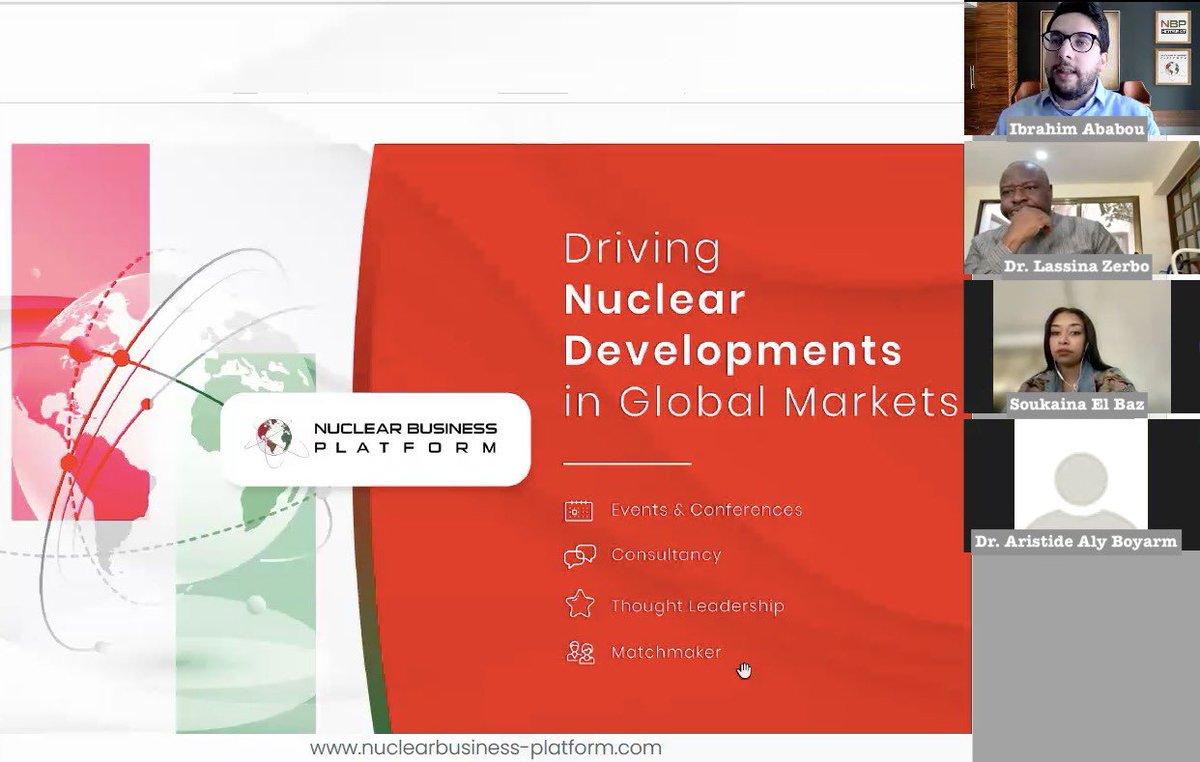Select Dr. Lassina Zerbo's video tile
This screenshot has height=762, width=1200.
point(1082,207)
